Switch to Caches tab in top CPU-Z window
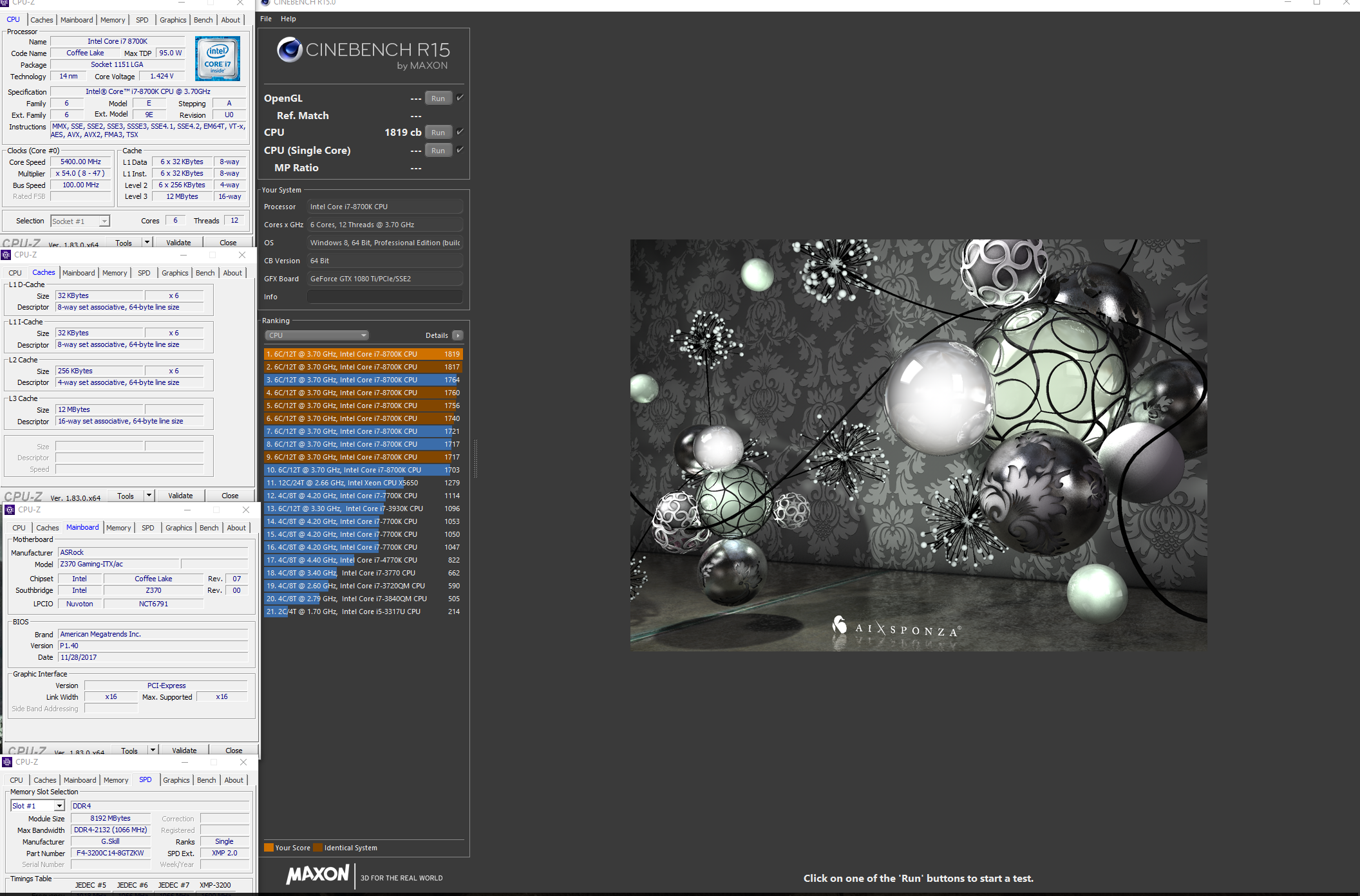 pyautogui.click(x=42, y=20)
